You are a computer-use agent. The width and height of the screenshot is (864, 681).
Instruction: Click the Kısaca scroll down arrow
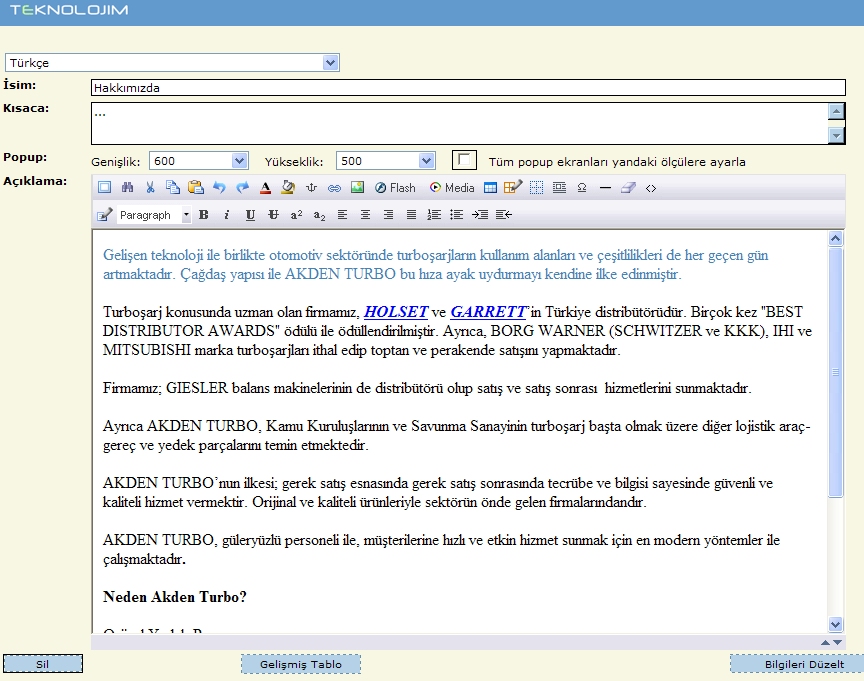point(836,135)
